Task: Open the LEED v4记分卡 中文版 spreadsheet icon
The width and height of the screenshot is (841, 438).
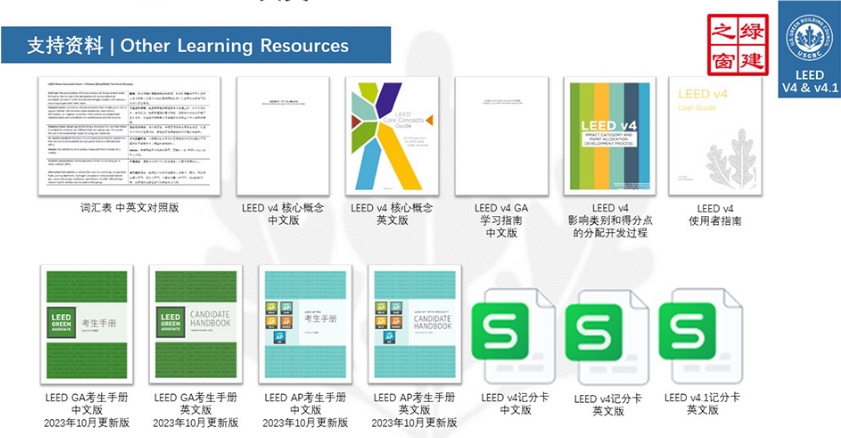Action: tap(513, 337)
